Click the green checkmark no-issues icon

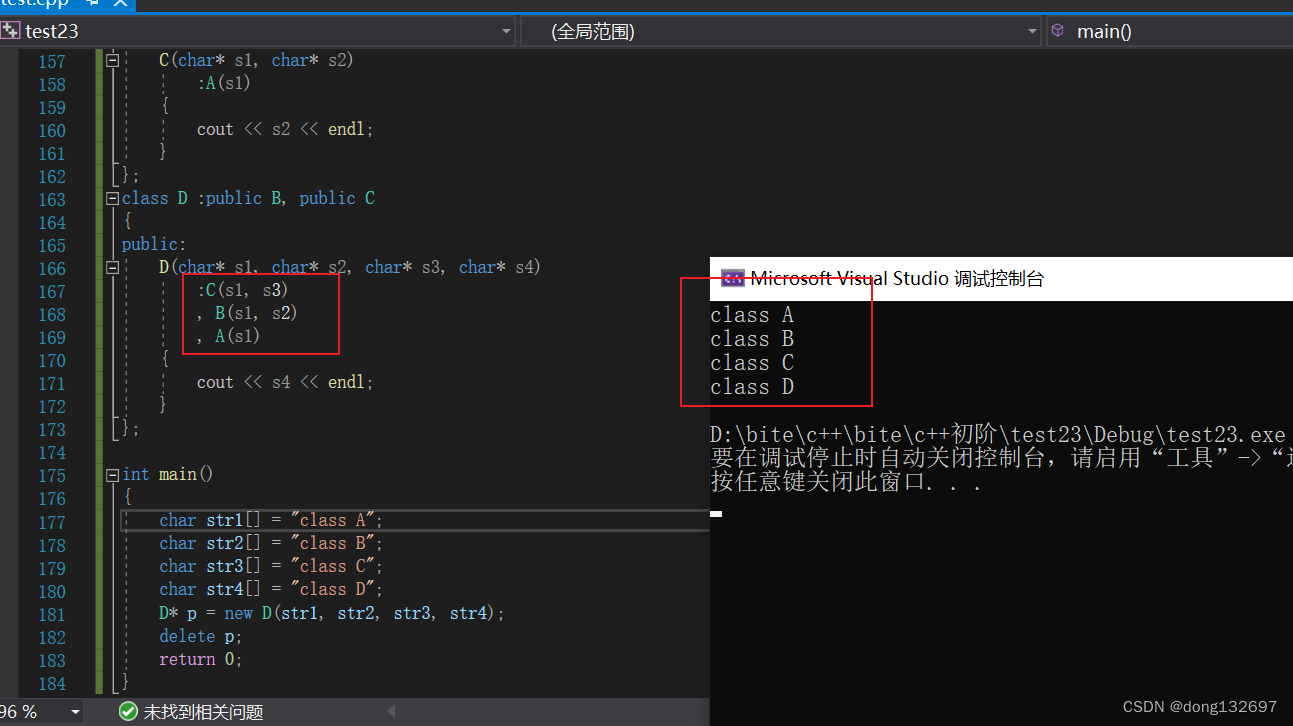tap(128, 712)
